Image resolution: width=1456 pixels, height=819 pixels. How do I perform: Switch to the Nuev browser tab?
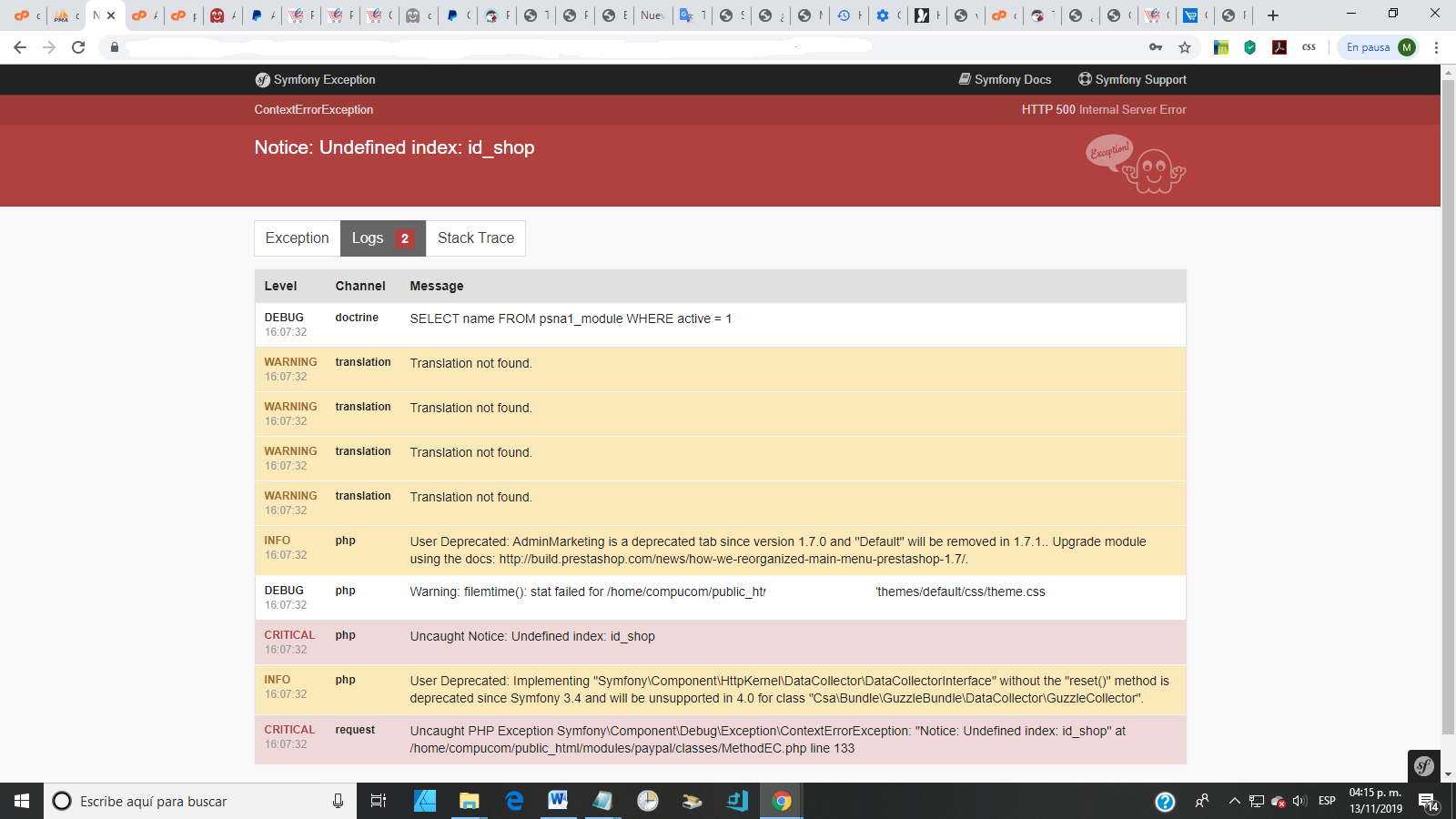point(653,15)
